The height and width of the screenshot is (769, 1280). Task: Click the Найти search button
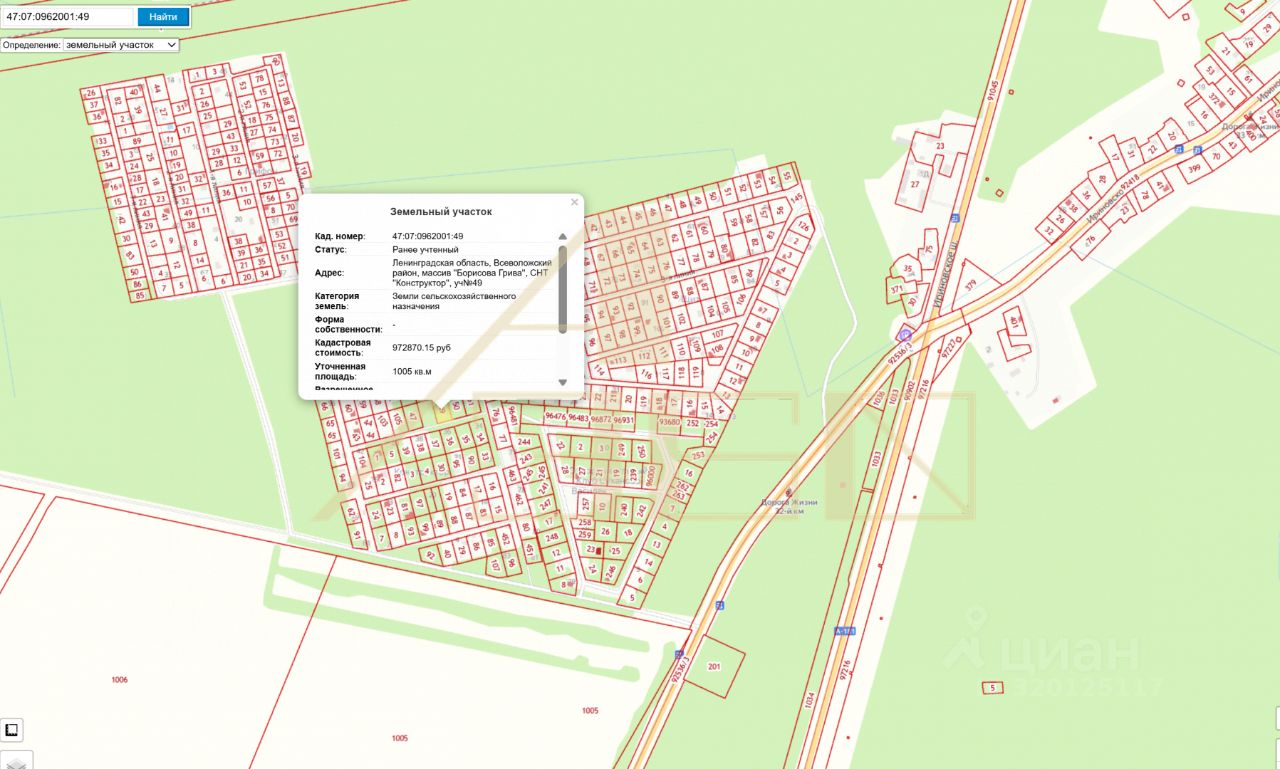click(163, 17)
